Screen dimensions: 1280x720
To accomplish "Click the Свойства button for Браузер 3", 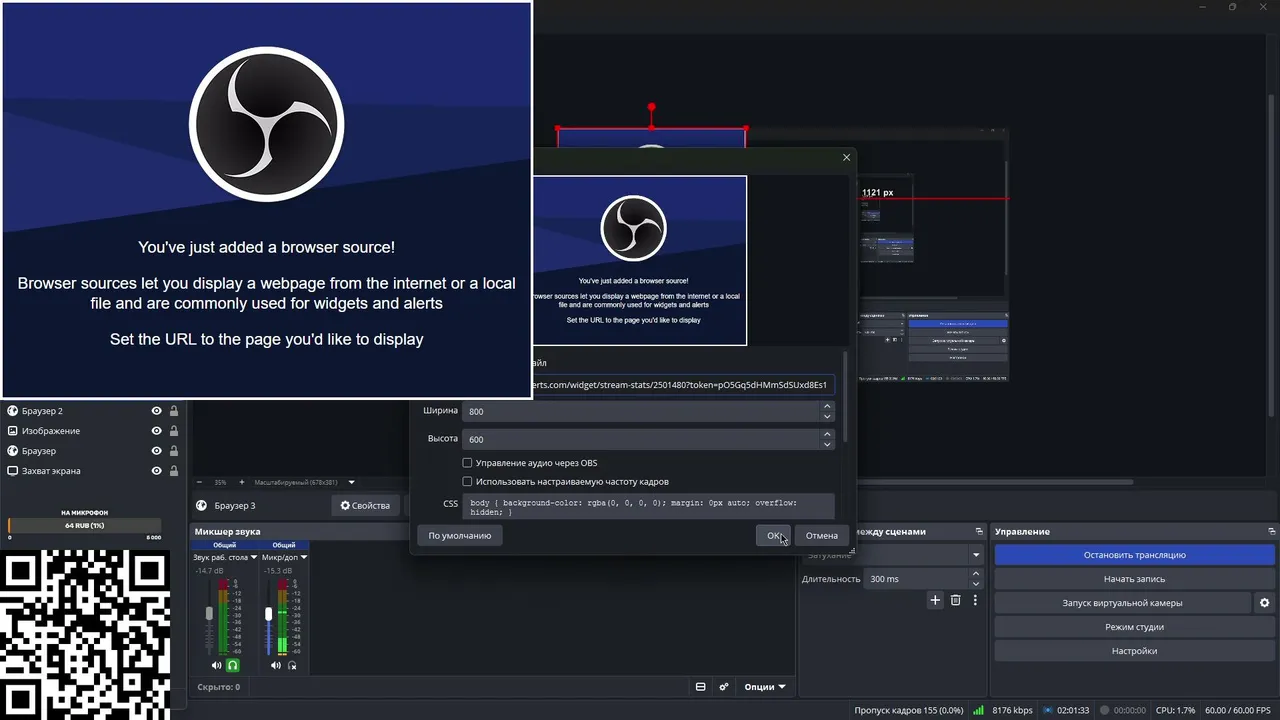I will [x=365, y=506].
